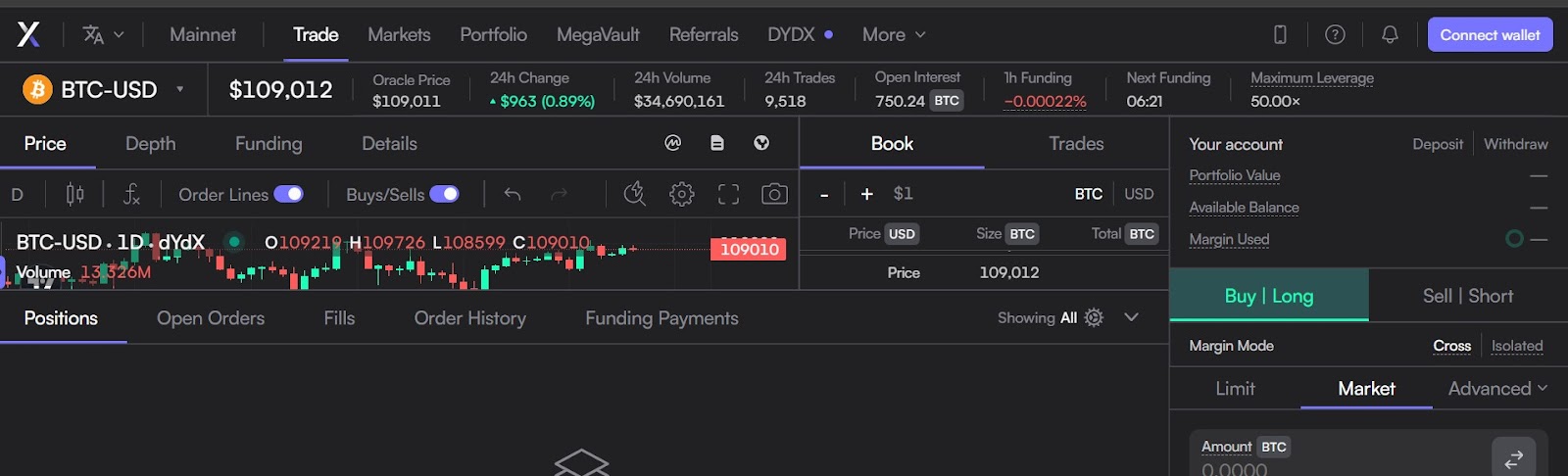This screenshot has width=1568, height=476.
Task: Open the whitepaper document icon
Action: (717, 143)
